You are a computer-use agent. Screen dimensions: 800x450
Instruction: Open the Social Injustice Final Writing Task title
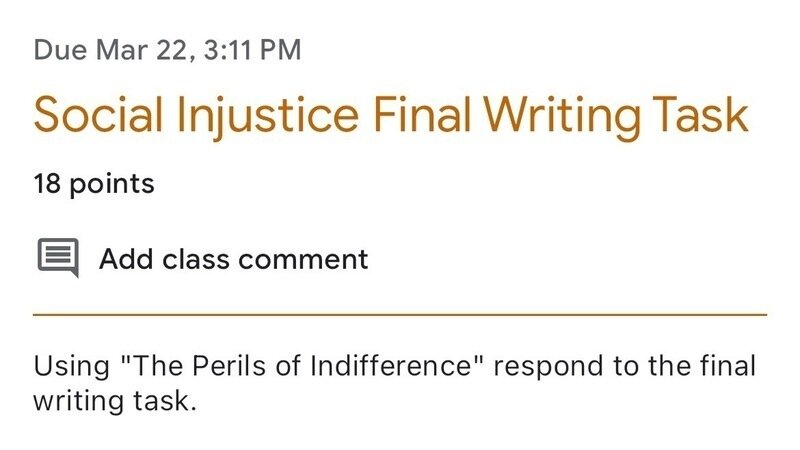point(390,117)
